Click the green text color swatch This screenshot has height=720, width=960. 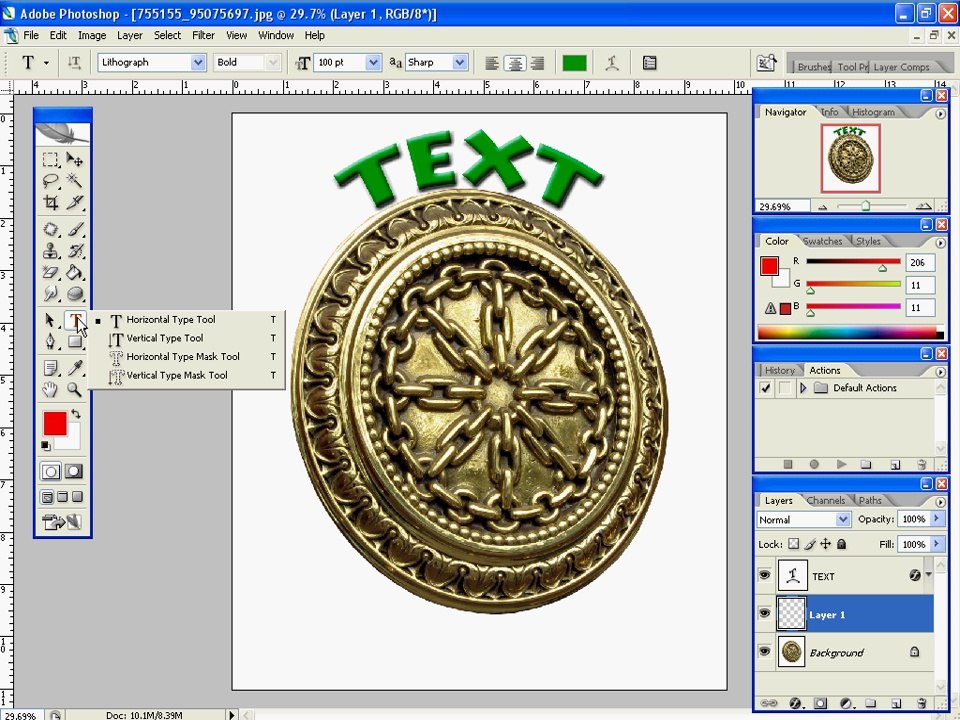574,62
